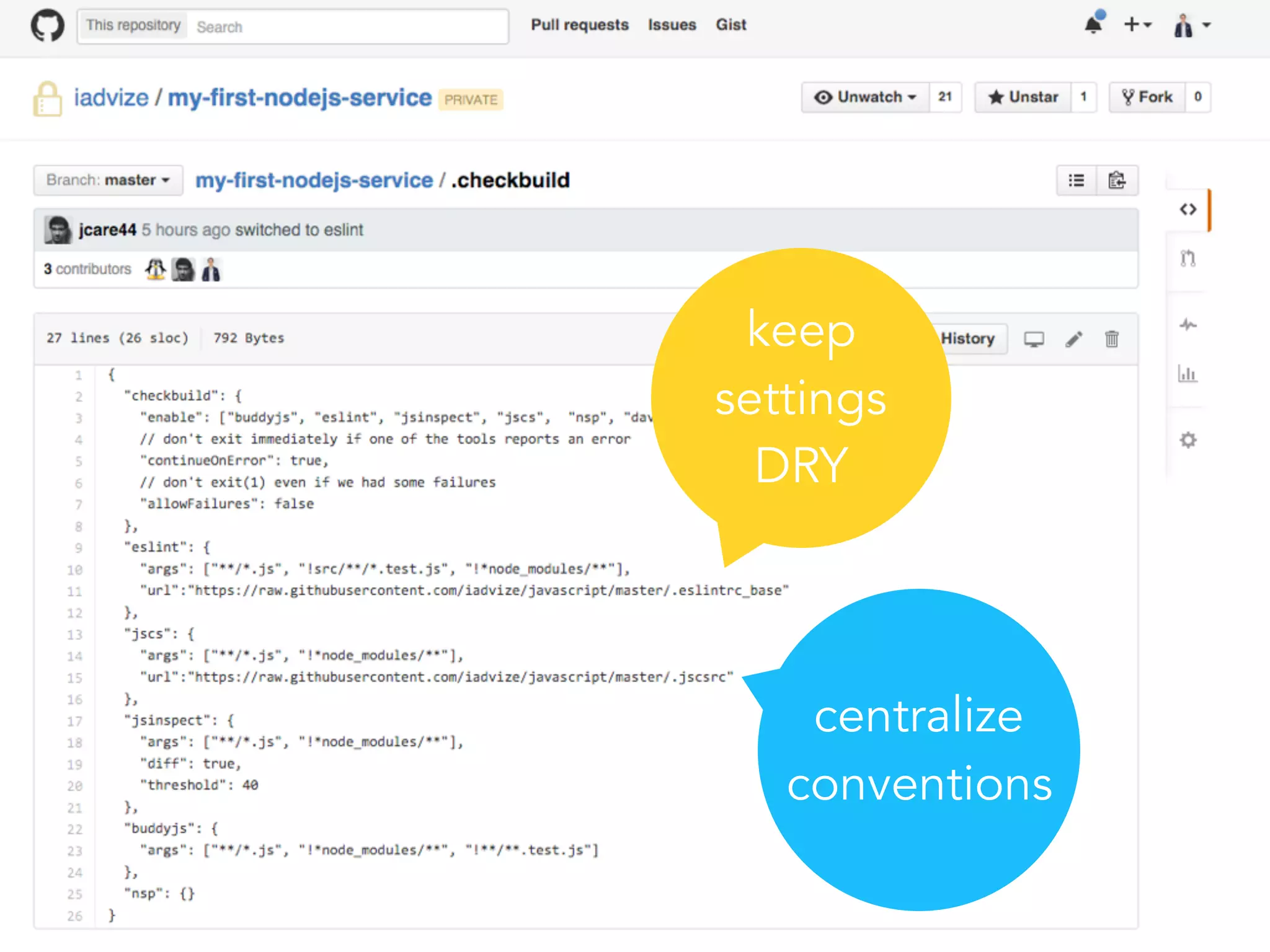Click the .eslintrc_base url line
Screen dimensions: 1270x952
click(x=464, y=591)
